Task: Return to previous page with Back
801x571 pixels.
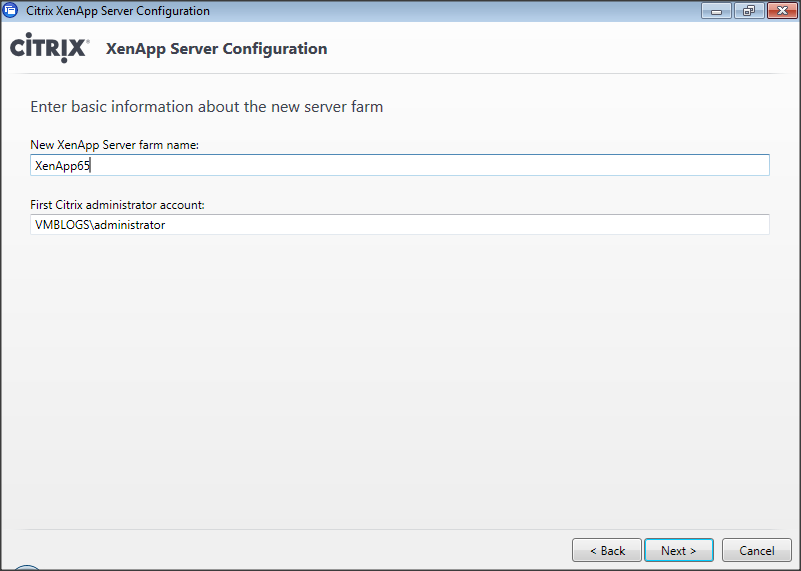Action: 606,550
